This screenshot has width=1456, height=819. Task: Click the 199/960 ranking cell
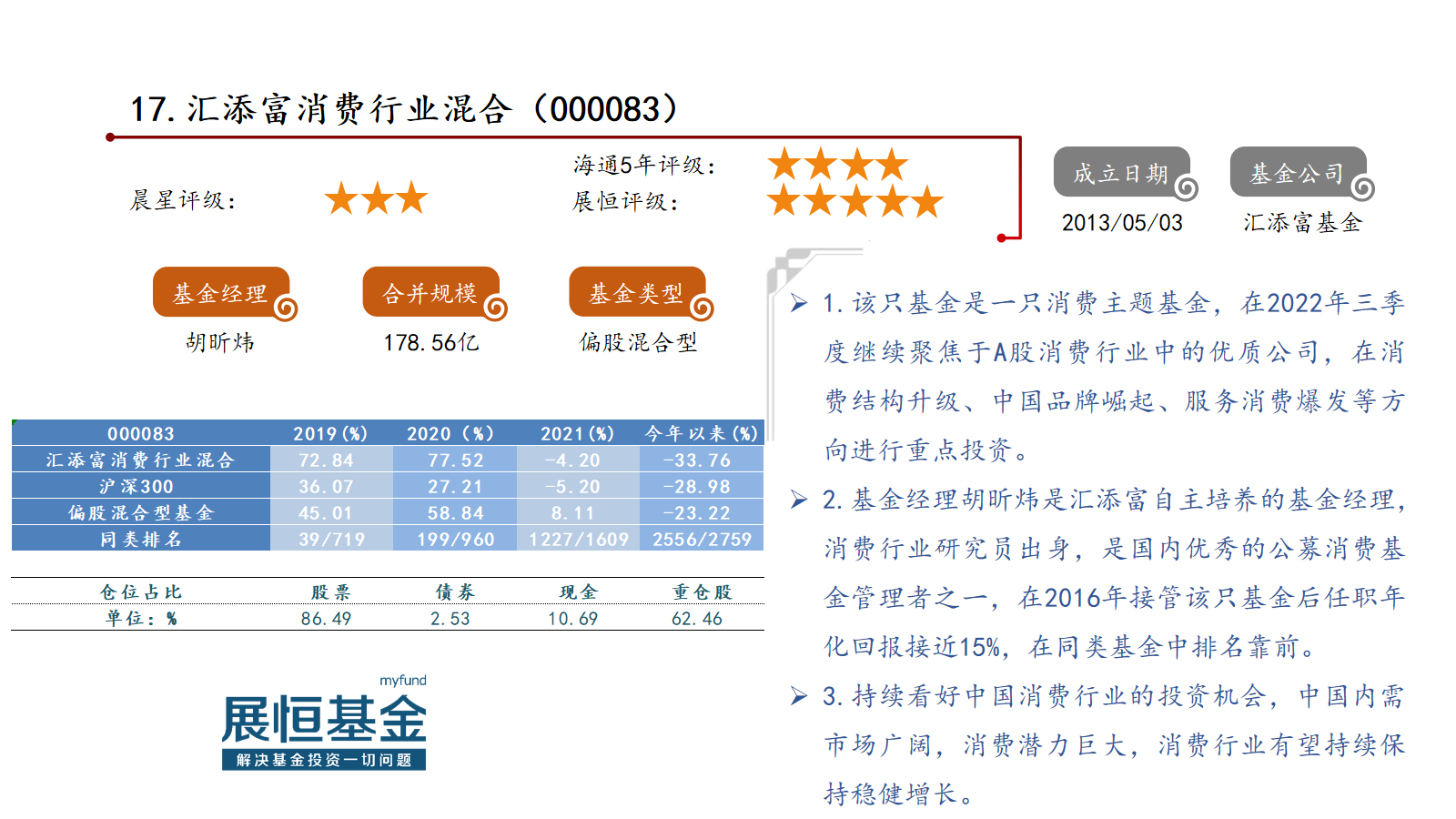(x=455, y=539)
